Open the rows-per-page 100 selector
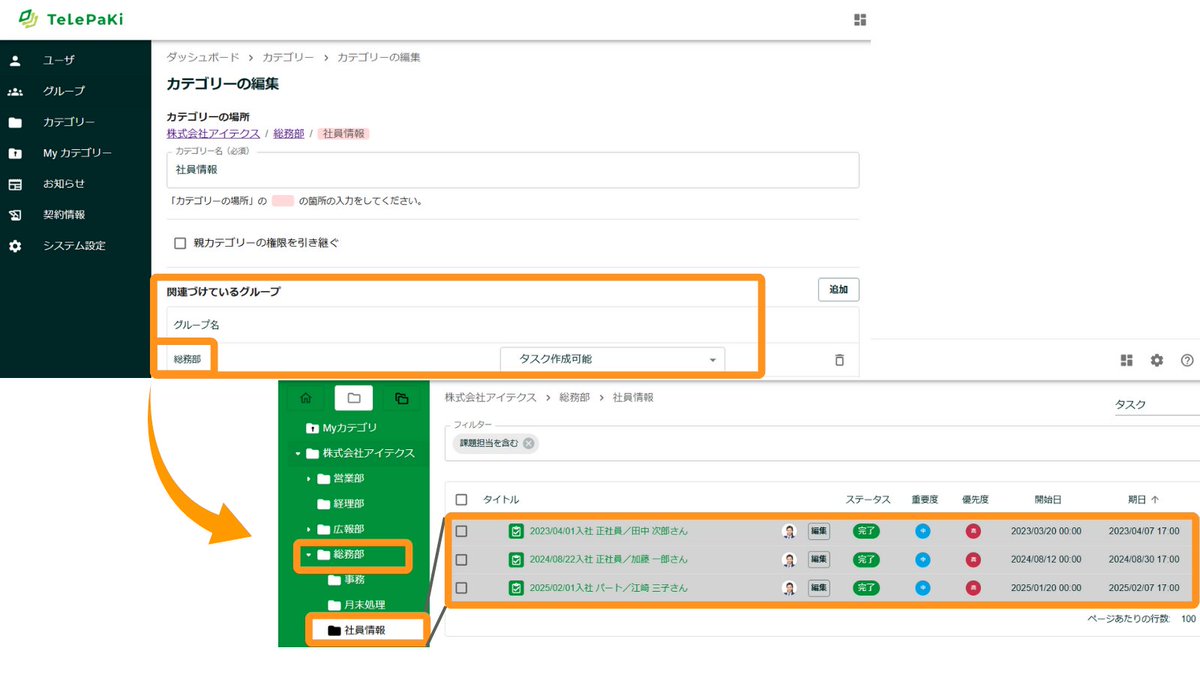This screenshot has width=1200, height=675. pyautogui.click(x=1188, y=619)
